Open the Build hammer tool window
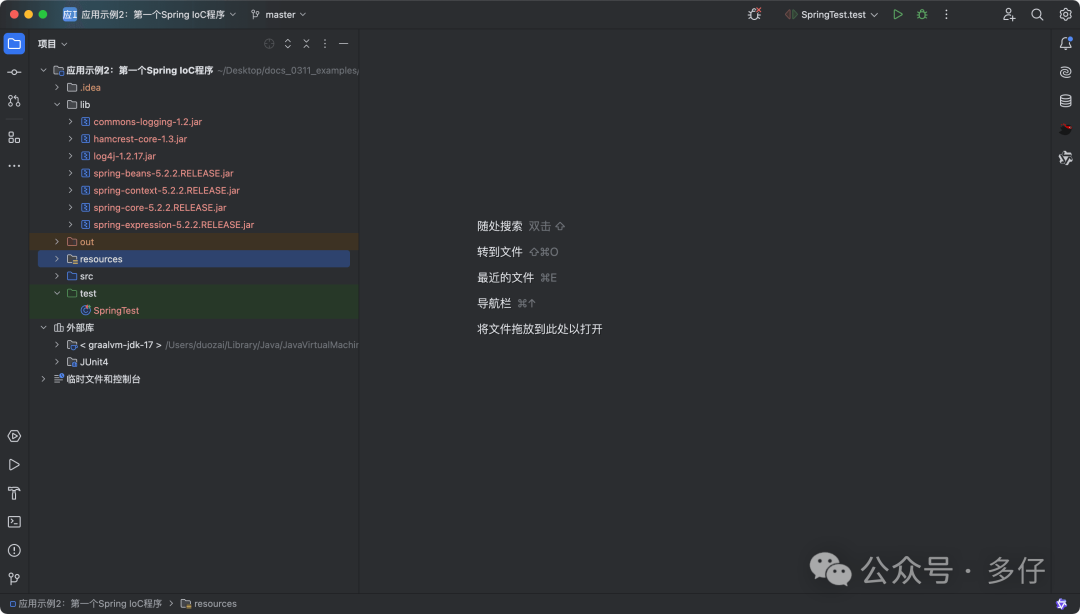The height and width of the screenshot is (614, 1080). 14,493
